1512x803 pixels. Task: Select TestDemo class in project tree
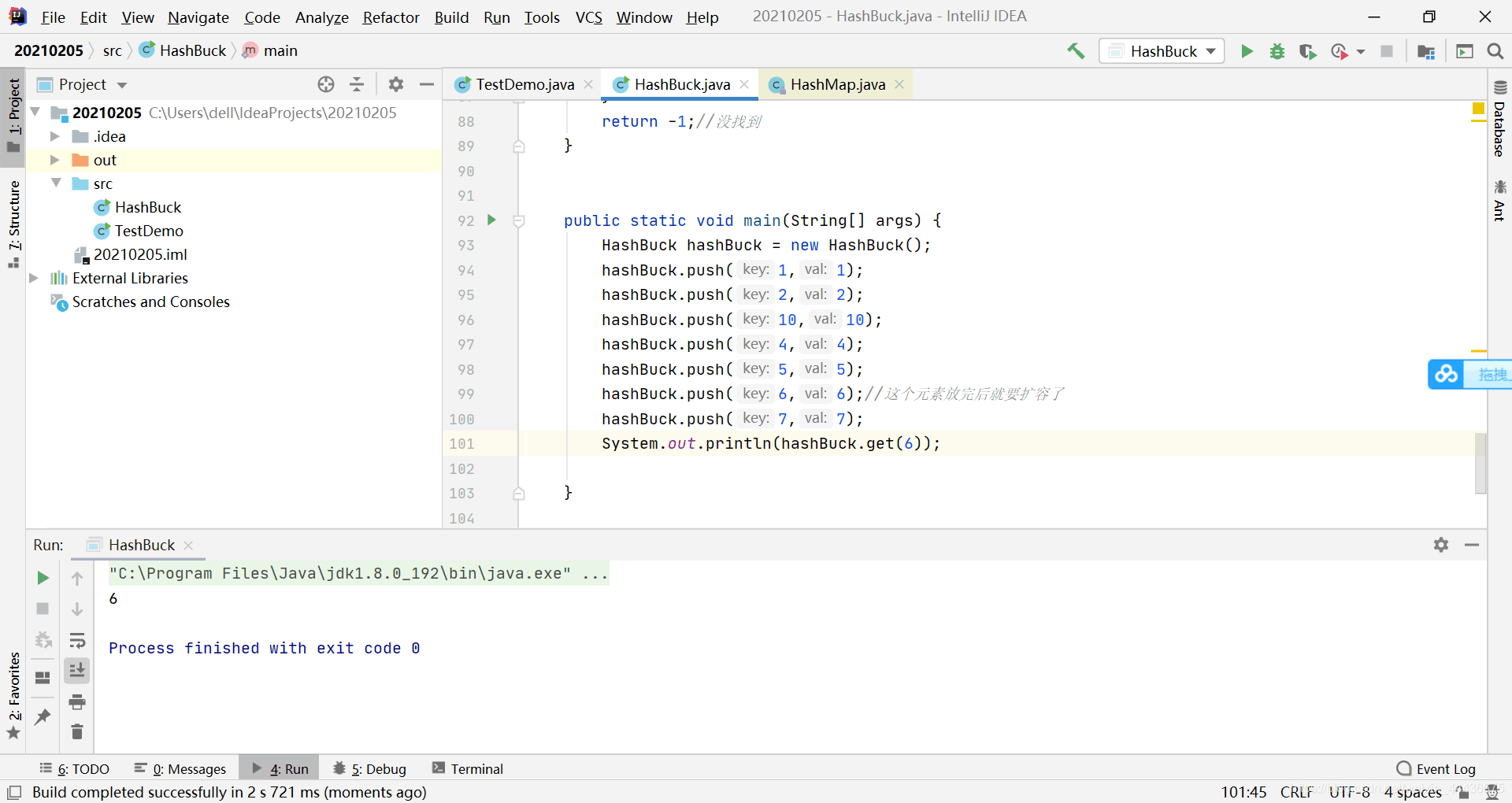point(149,231)
